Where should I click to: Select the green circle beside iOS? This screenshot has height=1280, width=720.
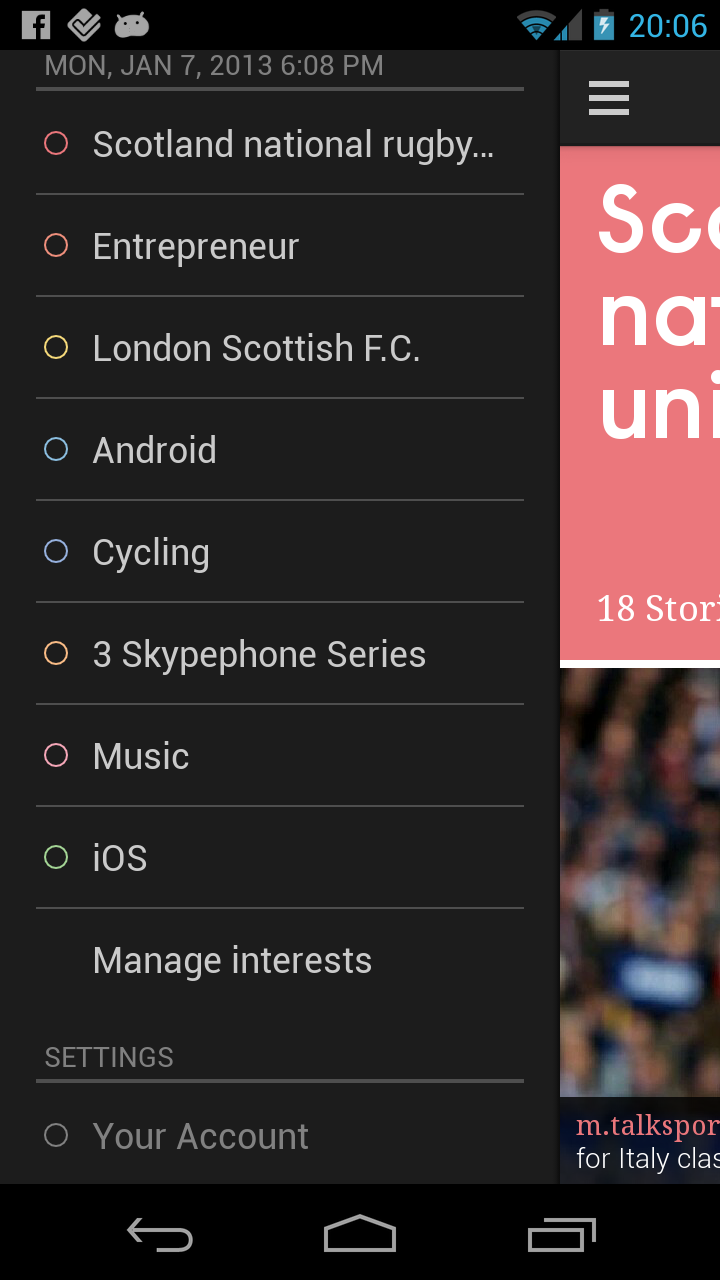pyautogui.click(x=56, y=858)
